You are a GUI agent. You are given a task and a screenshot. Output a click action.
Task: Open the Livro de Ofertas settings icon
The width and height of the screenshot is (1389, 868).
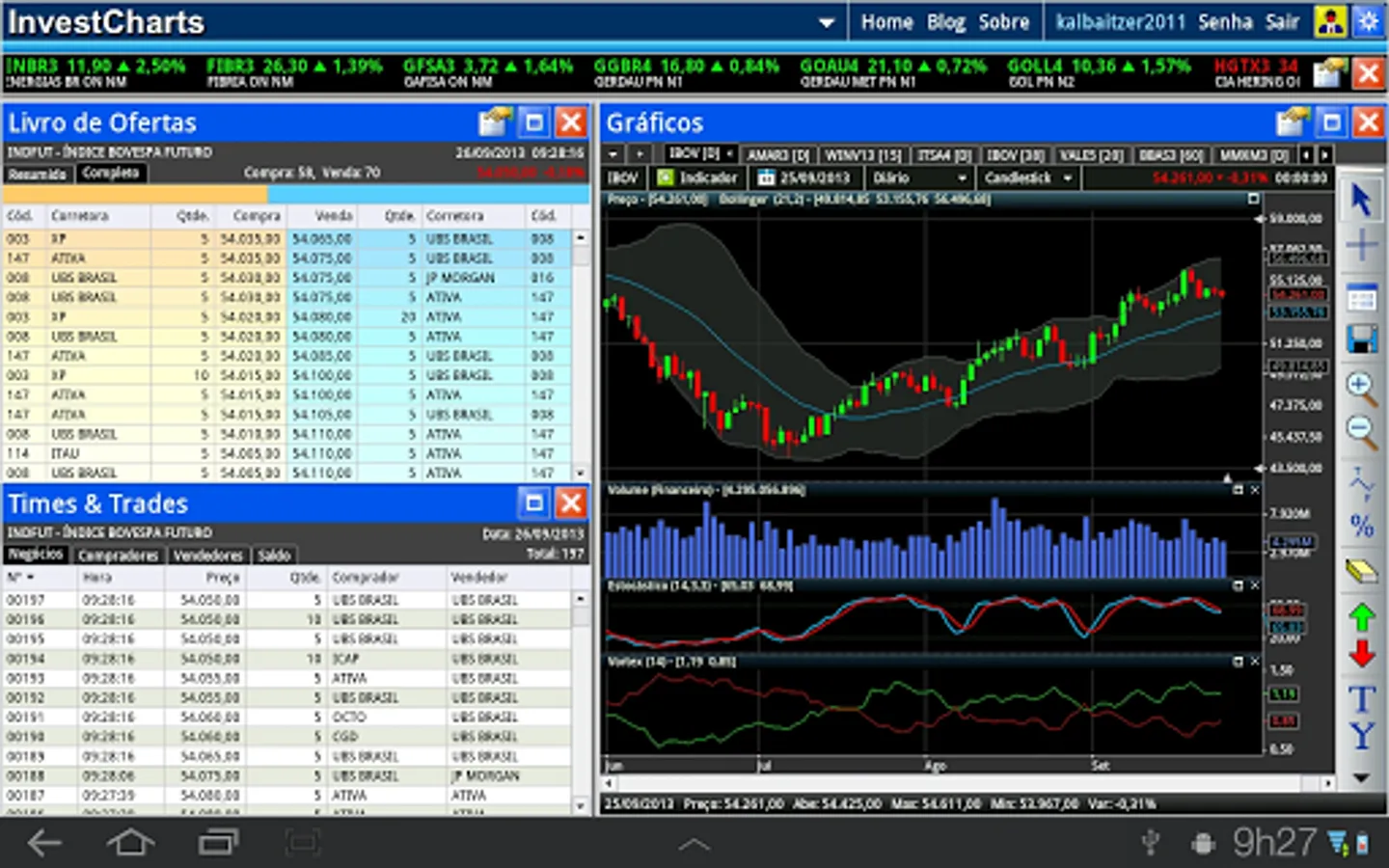coord(495,122)
